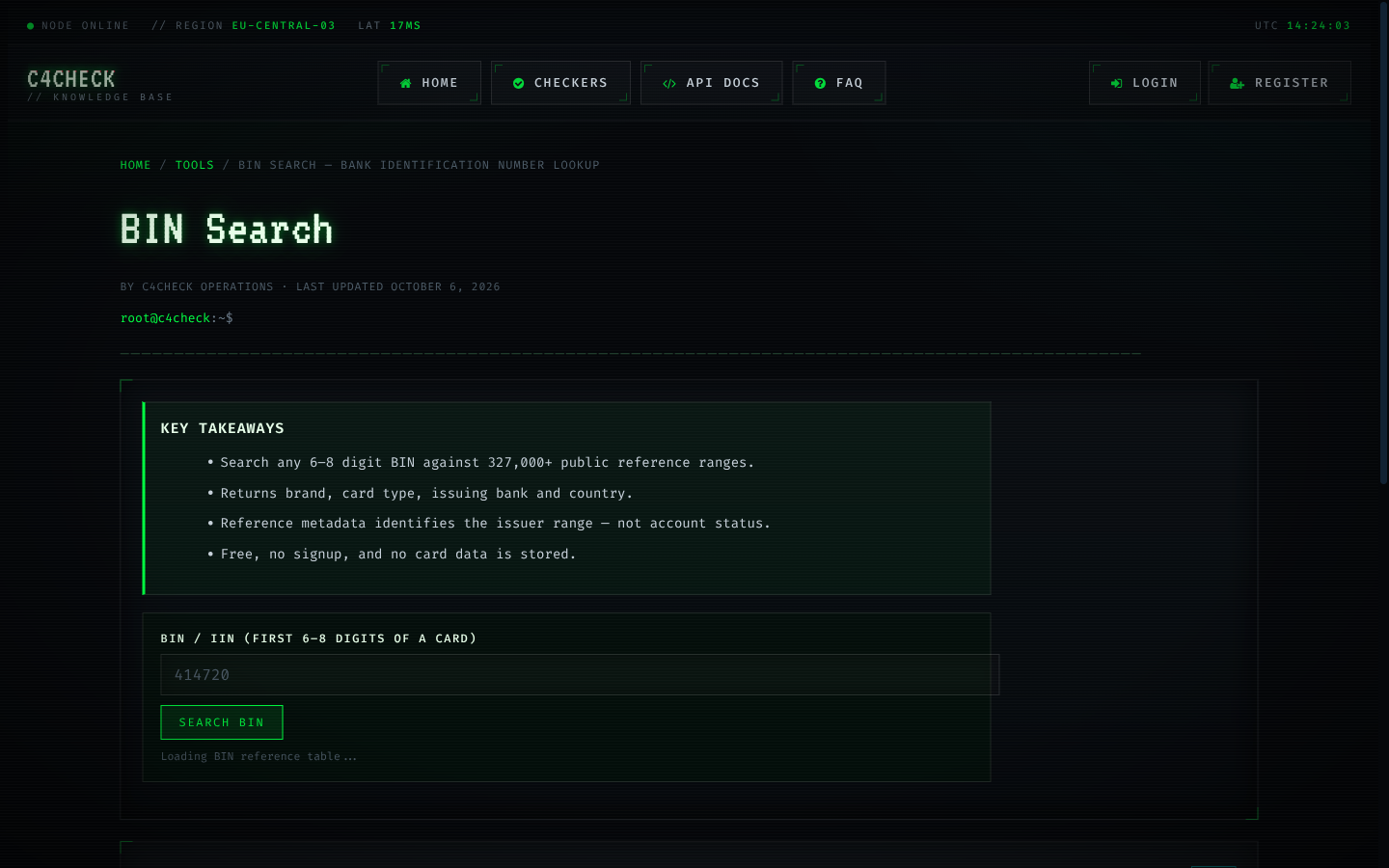Click the house icon beside Home
The height and width of the screenshot is (868, 1389).
[406, 84]
